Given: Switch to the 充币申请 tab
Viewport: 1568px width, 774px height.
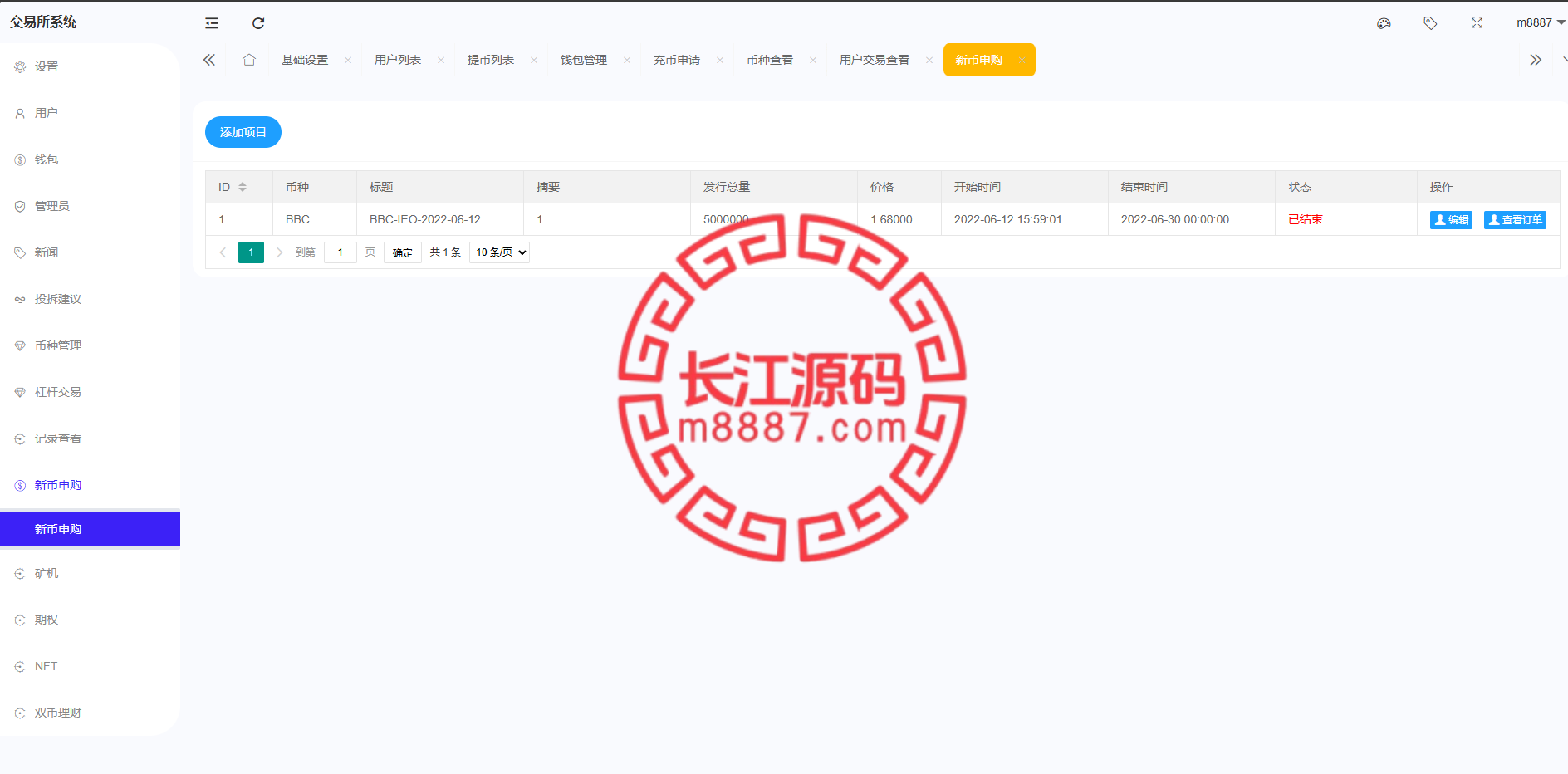Looking at the screenshot, I should coord(677,60).
